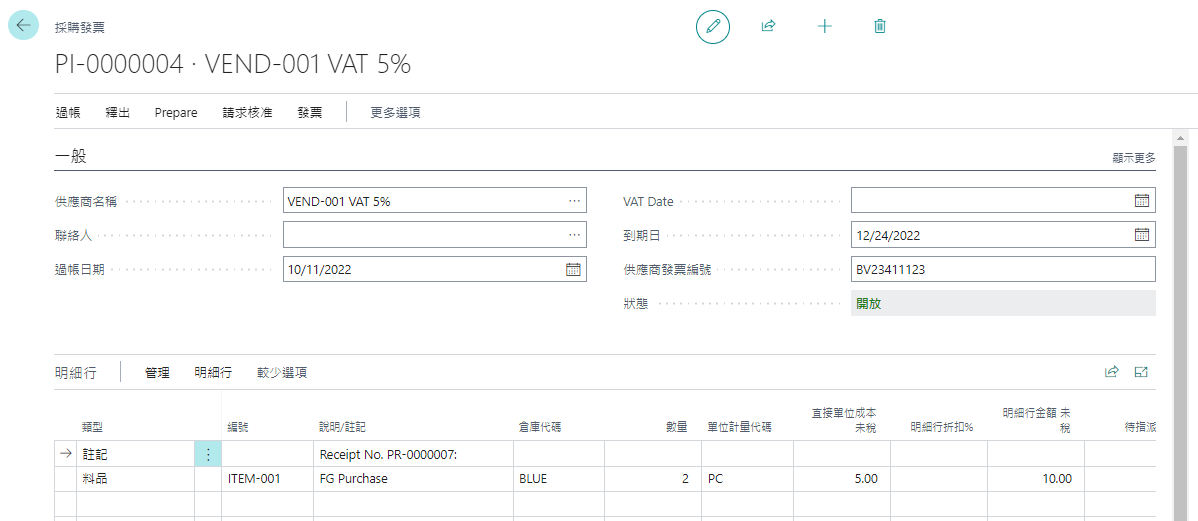This screenshot has width=1198, height=521.
Task: Show 更多選項 in action bar
Action: click(x=395, y=112)
